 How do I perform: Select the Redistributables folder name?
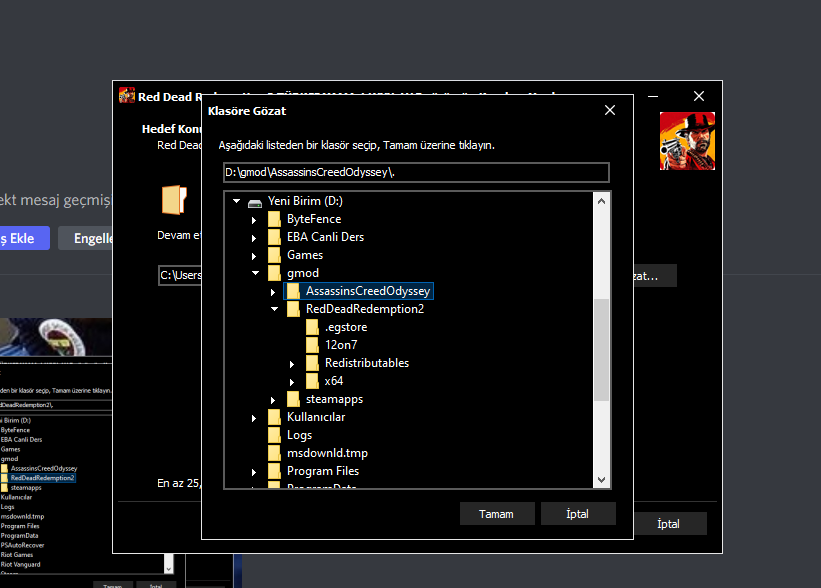click(367, 363)
